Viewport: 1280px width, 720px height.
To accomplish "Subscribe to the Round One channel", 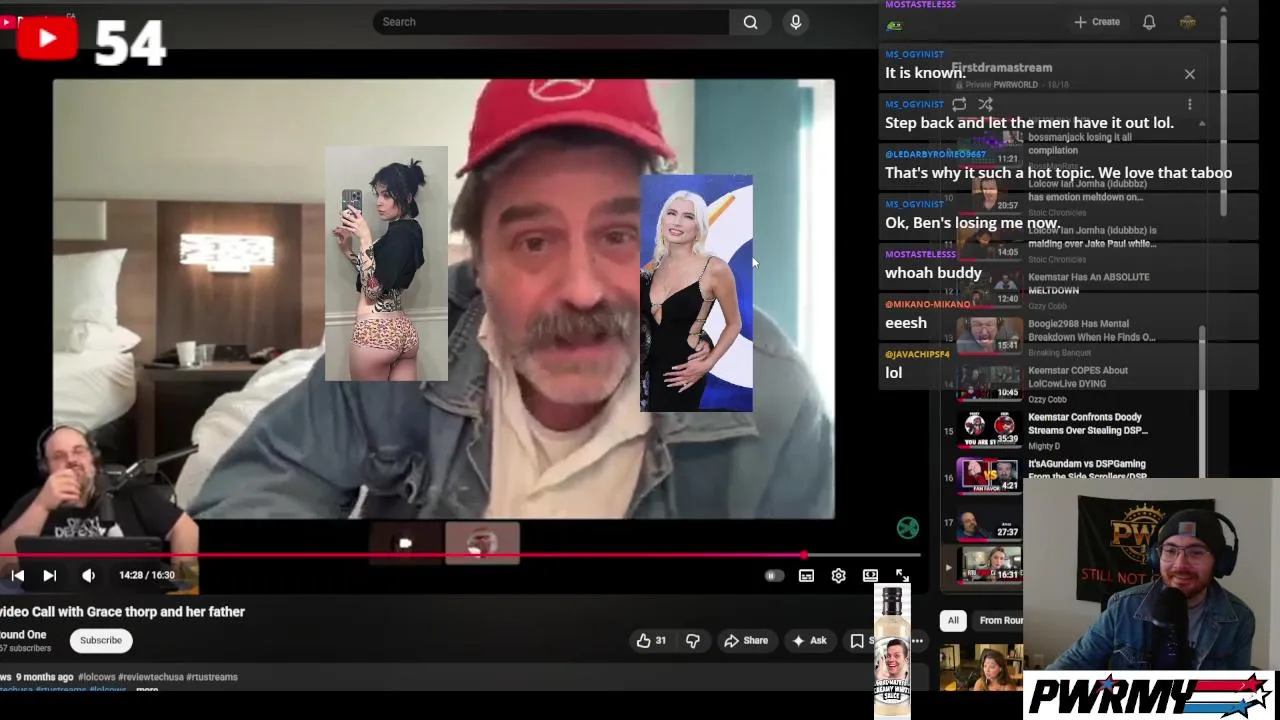I will click(100, 640).
